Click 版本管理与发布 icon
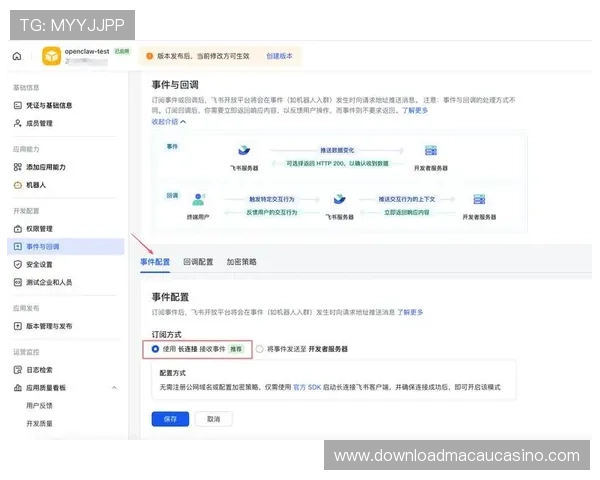This screenshot has width=600, height=480. (18, 326)
